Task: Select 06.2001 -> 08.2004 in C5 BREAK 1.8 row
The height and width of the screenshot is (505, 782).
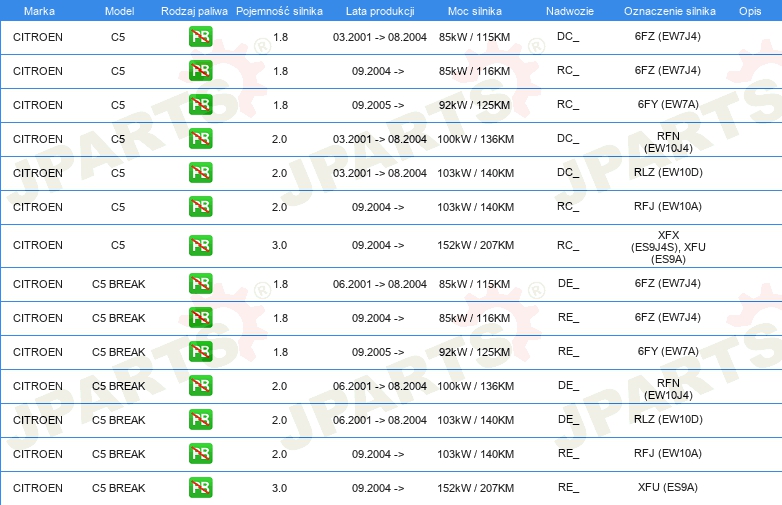Action: [x=380, y=284]
